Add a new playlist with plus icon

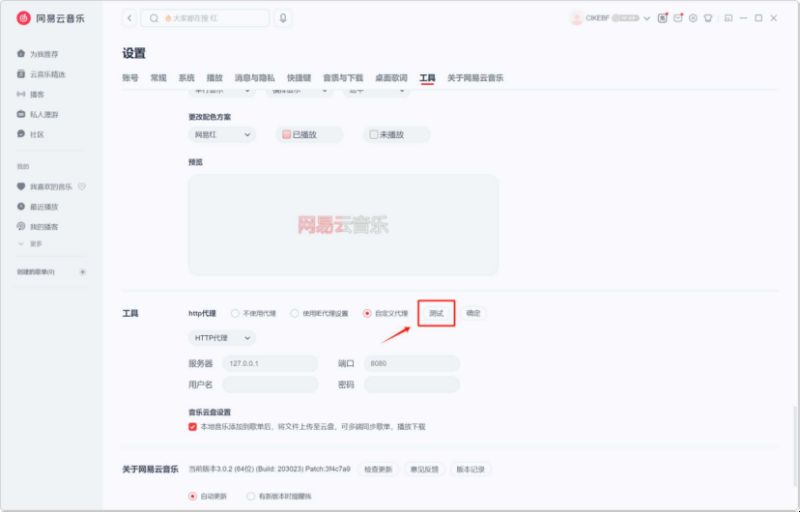(x=83, y=272)
